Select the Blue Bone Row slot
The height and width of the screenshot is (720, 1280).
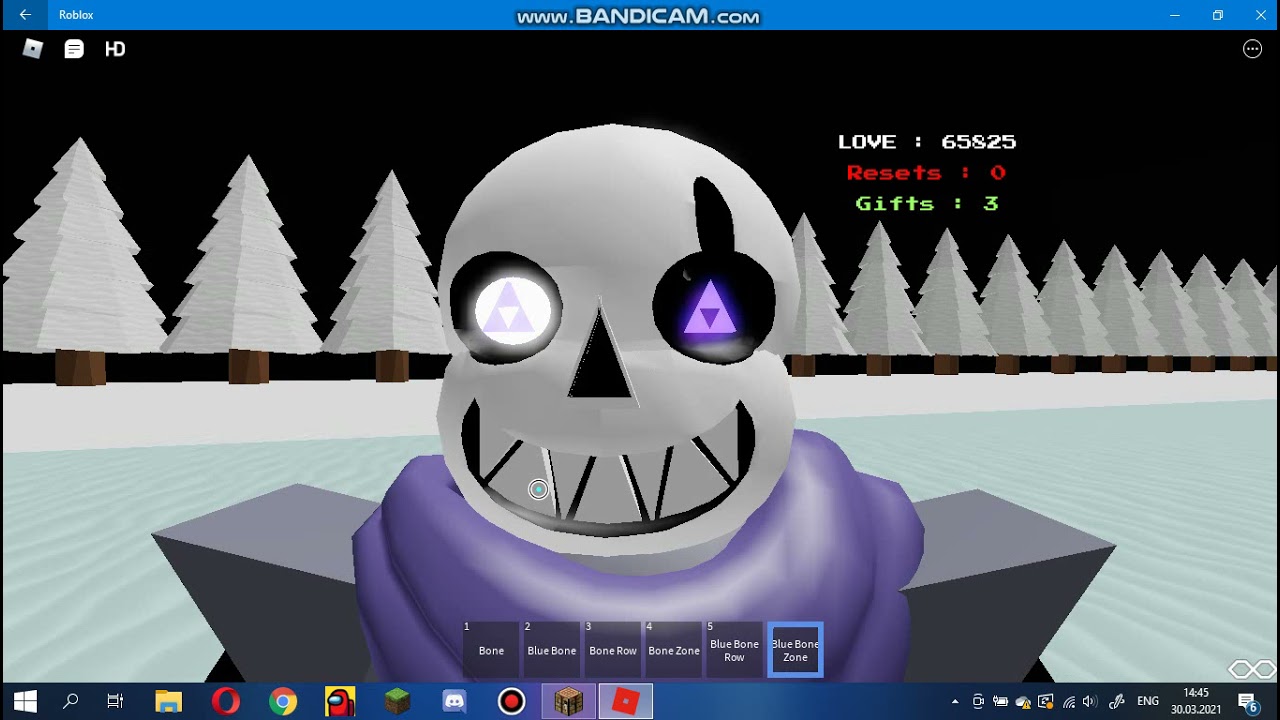click(x=735, y=649)
